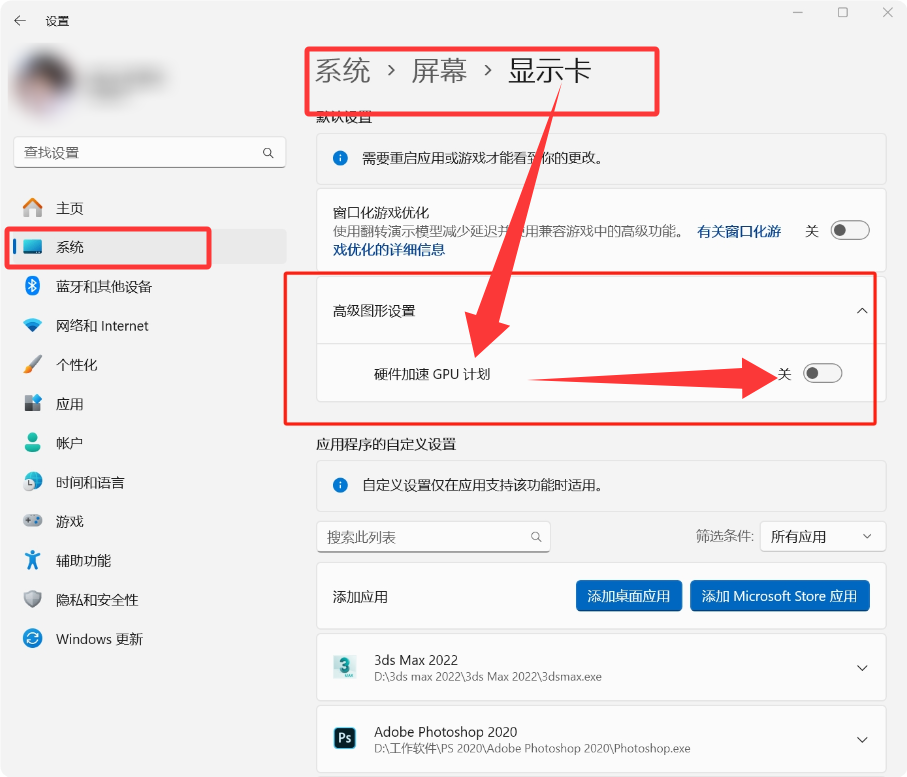This screenshot has height=777, width=907.
Task: Click the Gaming controller icon in sidebar
Action: (33, 521)
